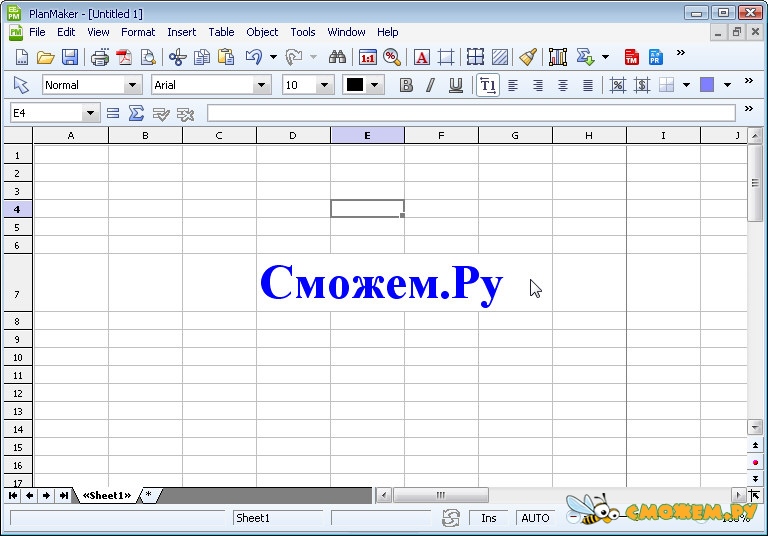Image resolution: width=768 pixels, height=536 pixels.
Task: Create a new document with the New icon
Action: (x=22, y=57)
